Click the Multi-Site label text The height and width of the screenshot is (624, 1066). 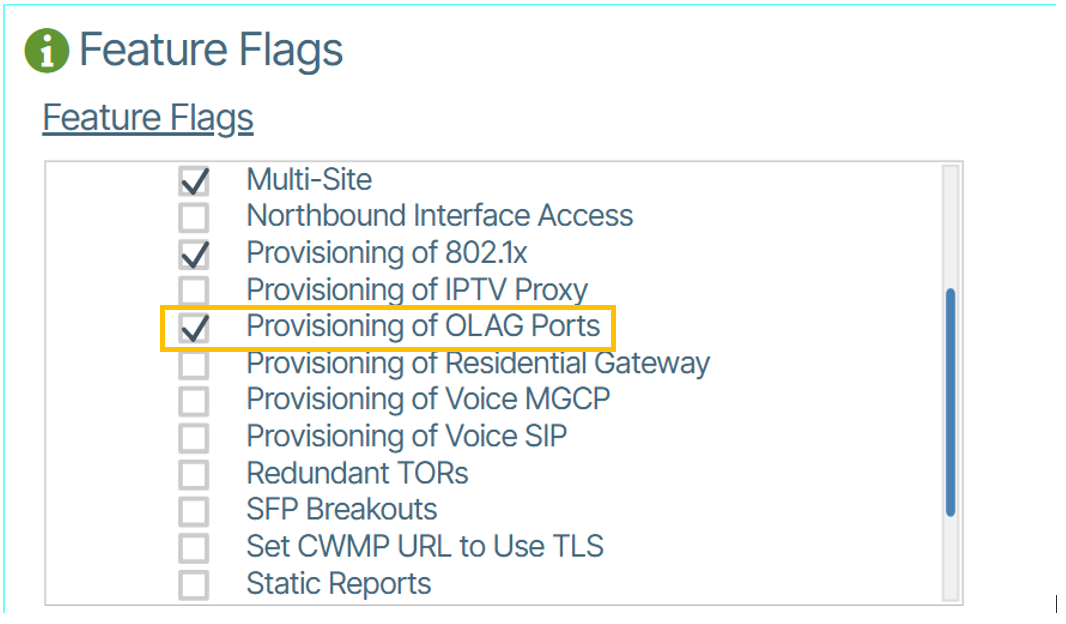click(x=309, y=180)
